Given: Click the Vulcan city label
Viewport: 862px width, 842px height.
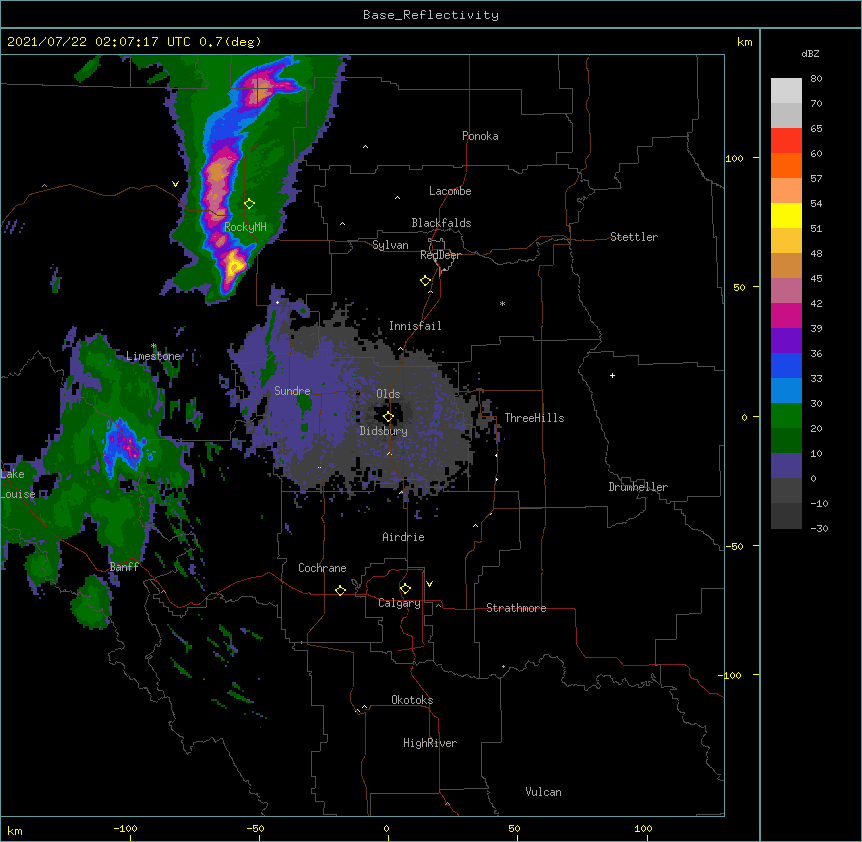Looking at the screenshot, I should click(543, 792).
